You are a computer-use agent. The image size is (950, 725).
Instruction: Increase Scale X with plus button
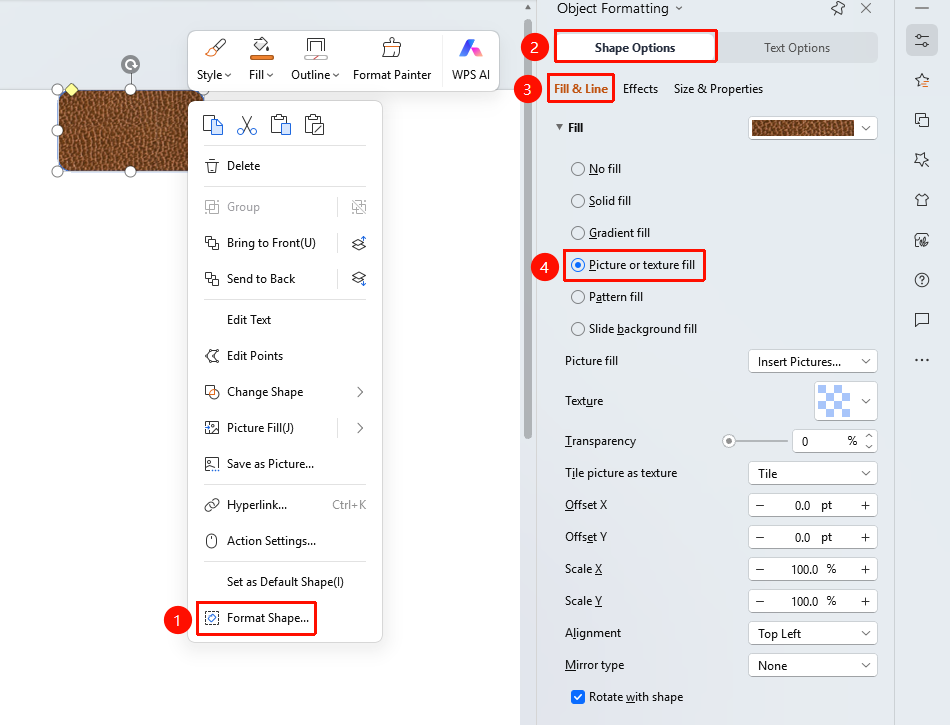pyautogui.click(x=865, y=569)
